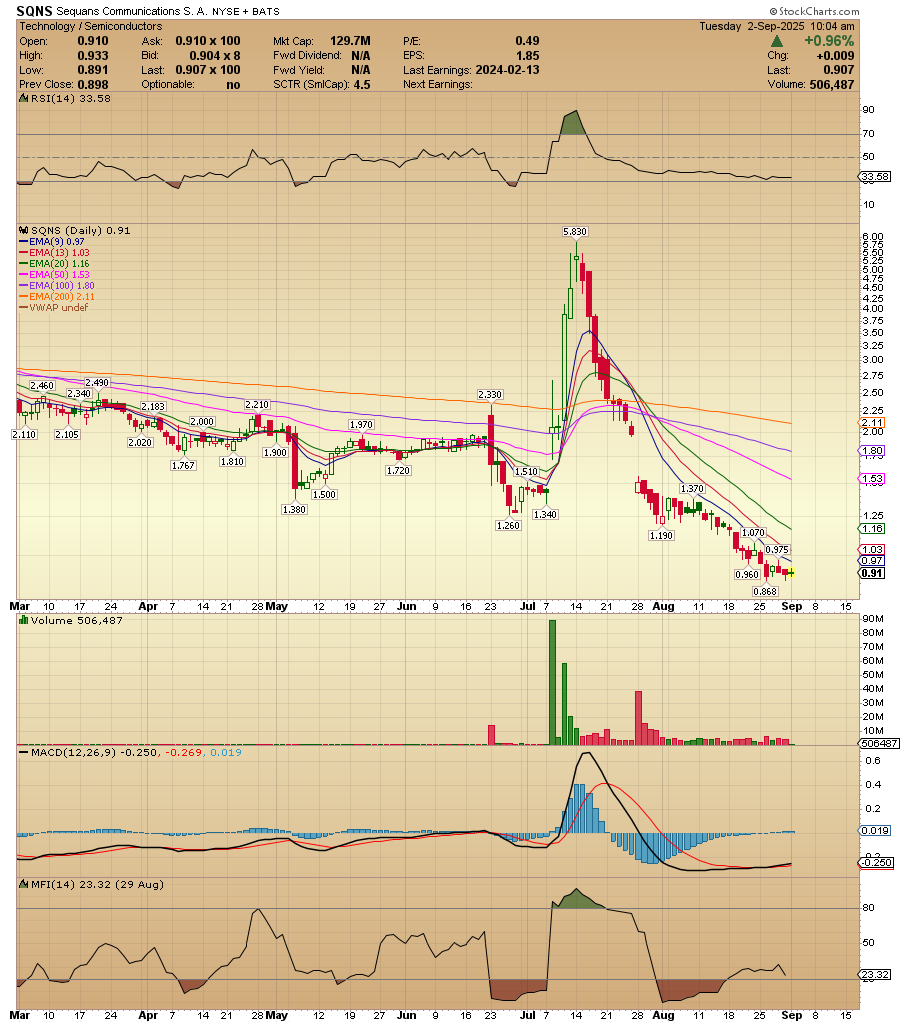Click the green 1.16 axis price tag
Screen dimensions: 900x1023
pyautogui.click(x=873, y=528)
